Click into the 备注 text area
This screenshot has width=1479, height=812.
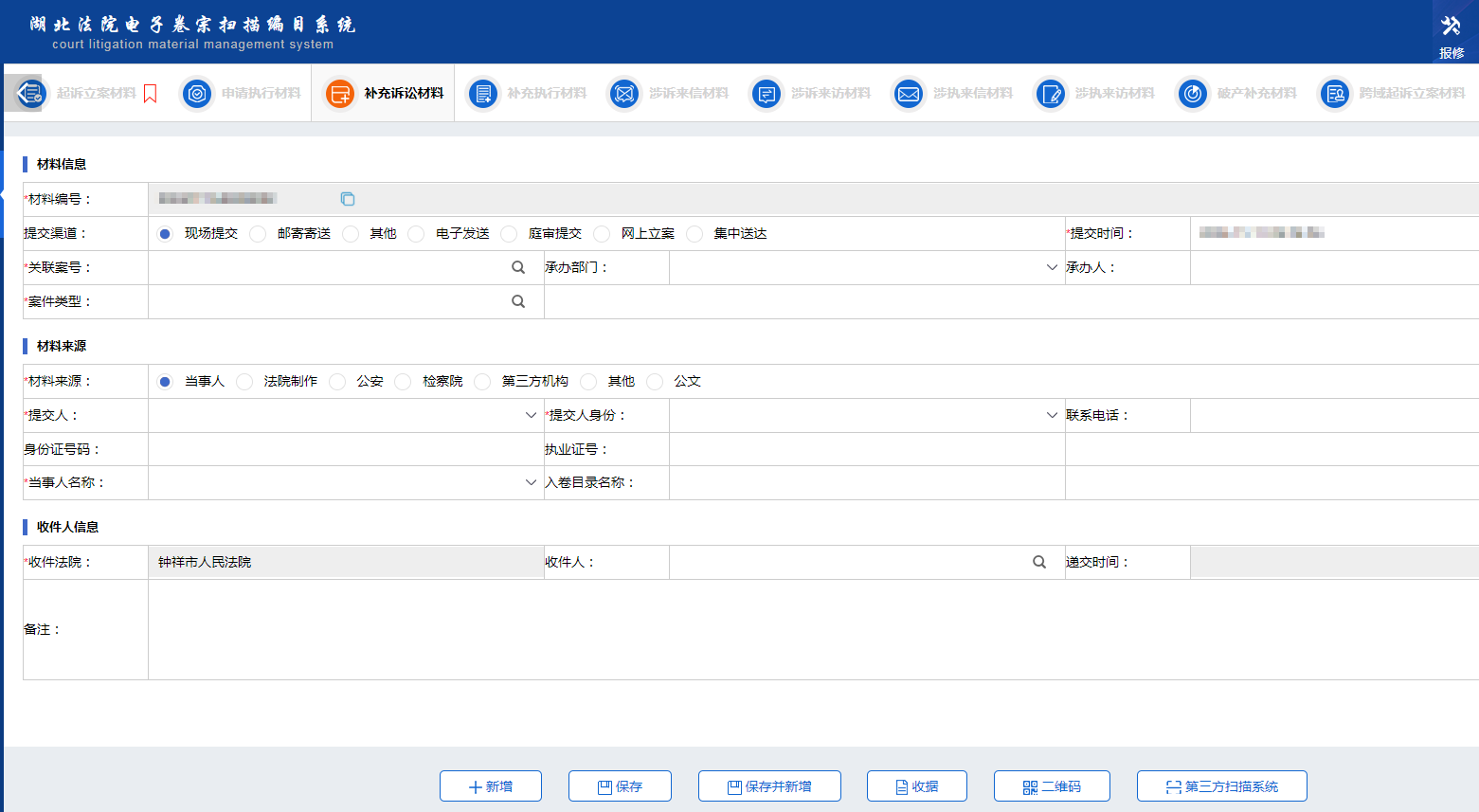813,629
